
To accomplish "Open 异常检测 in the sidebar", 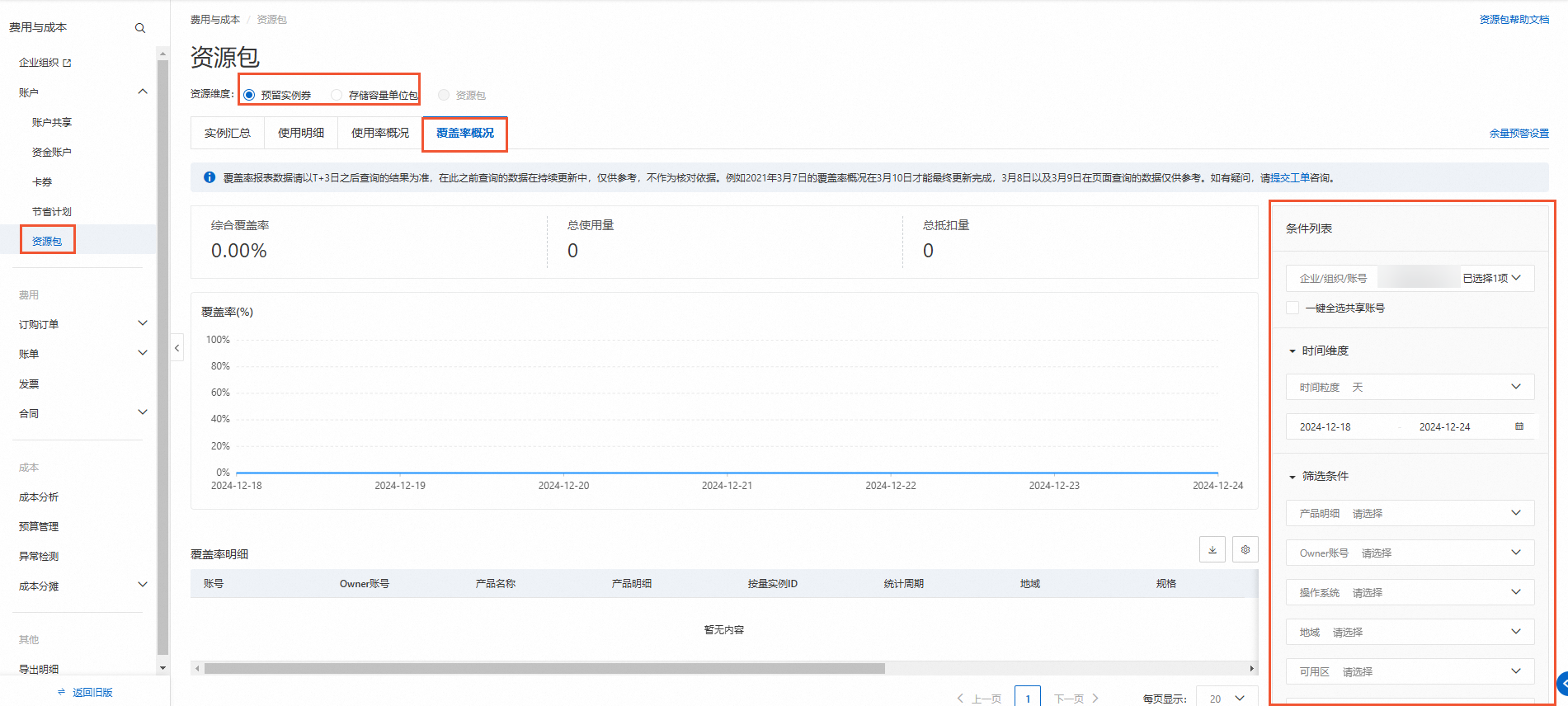I will pyautogui.click(x=39, y=556).
